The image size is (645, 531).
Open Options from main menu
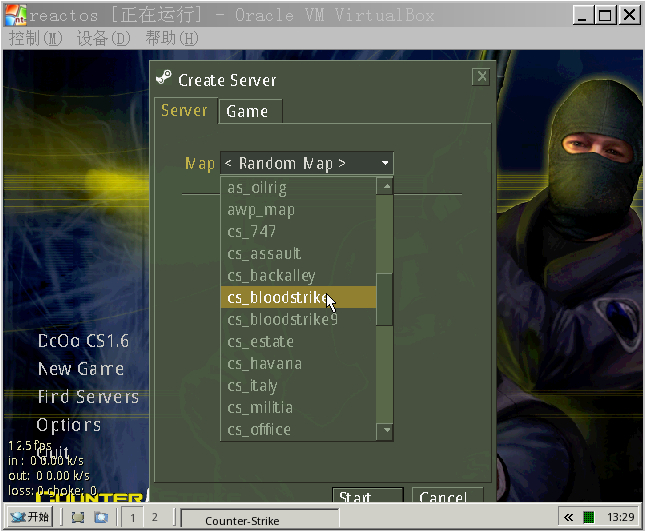tap(69, 424)
